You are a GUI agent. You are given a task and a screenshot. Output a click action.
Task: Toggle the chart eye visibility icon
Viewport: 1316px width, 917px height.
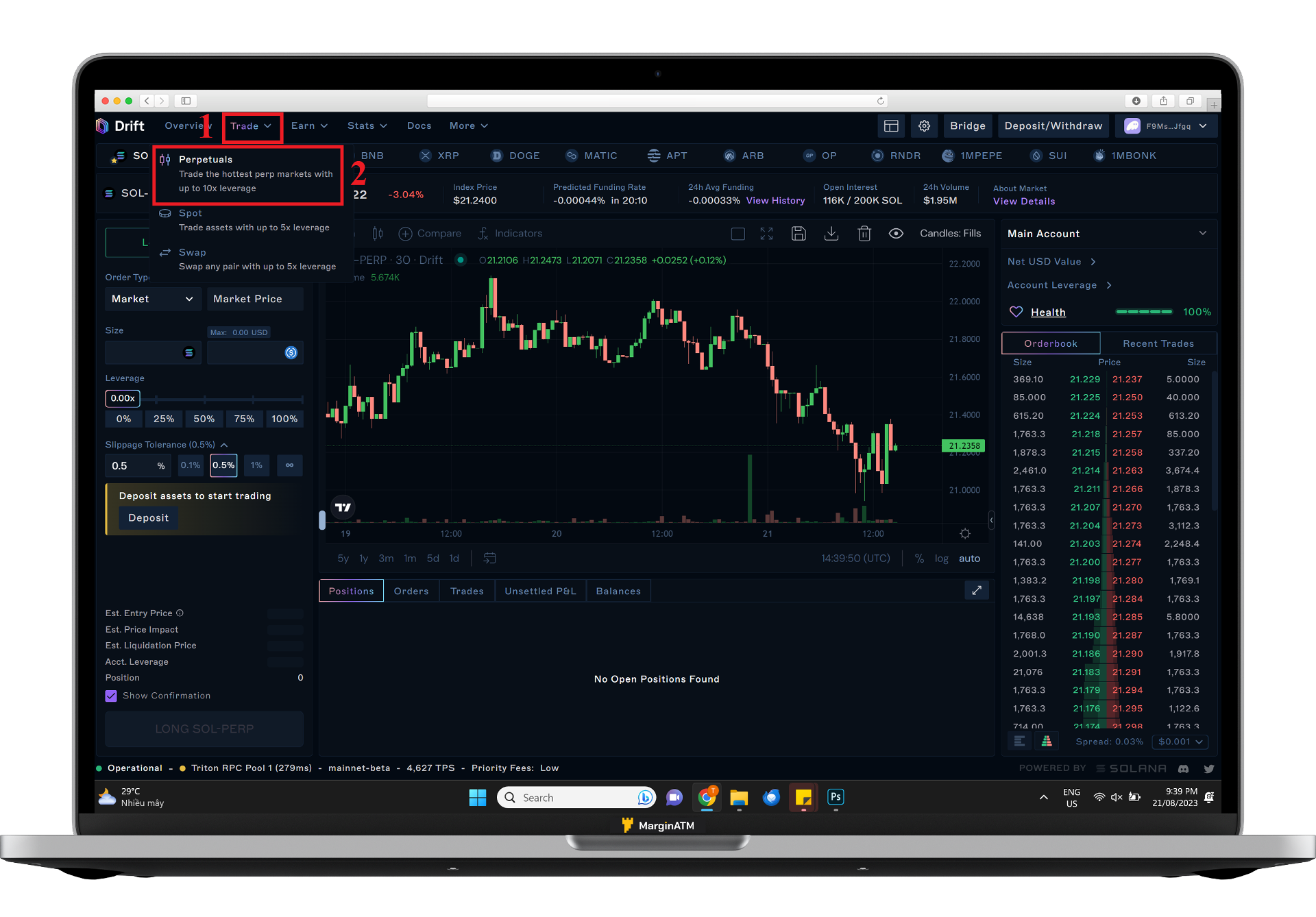pyautogui.click(x=896, y=234)
